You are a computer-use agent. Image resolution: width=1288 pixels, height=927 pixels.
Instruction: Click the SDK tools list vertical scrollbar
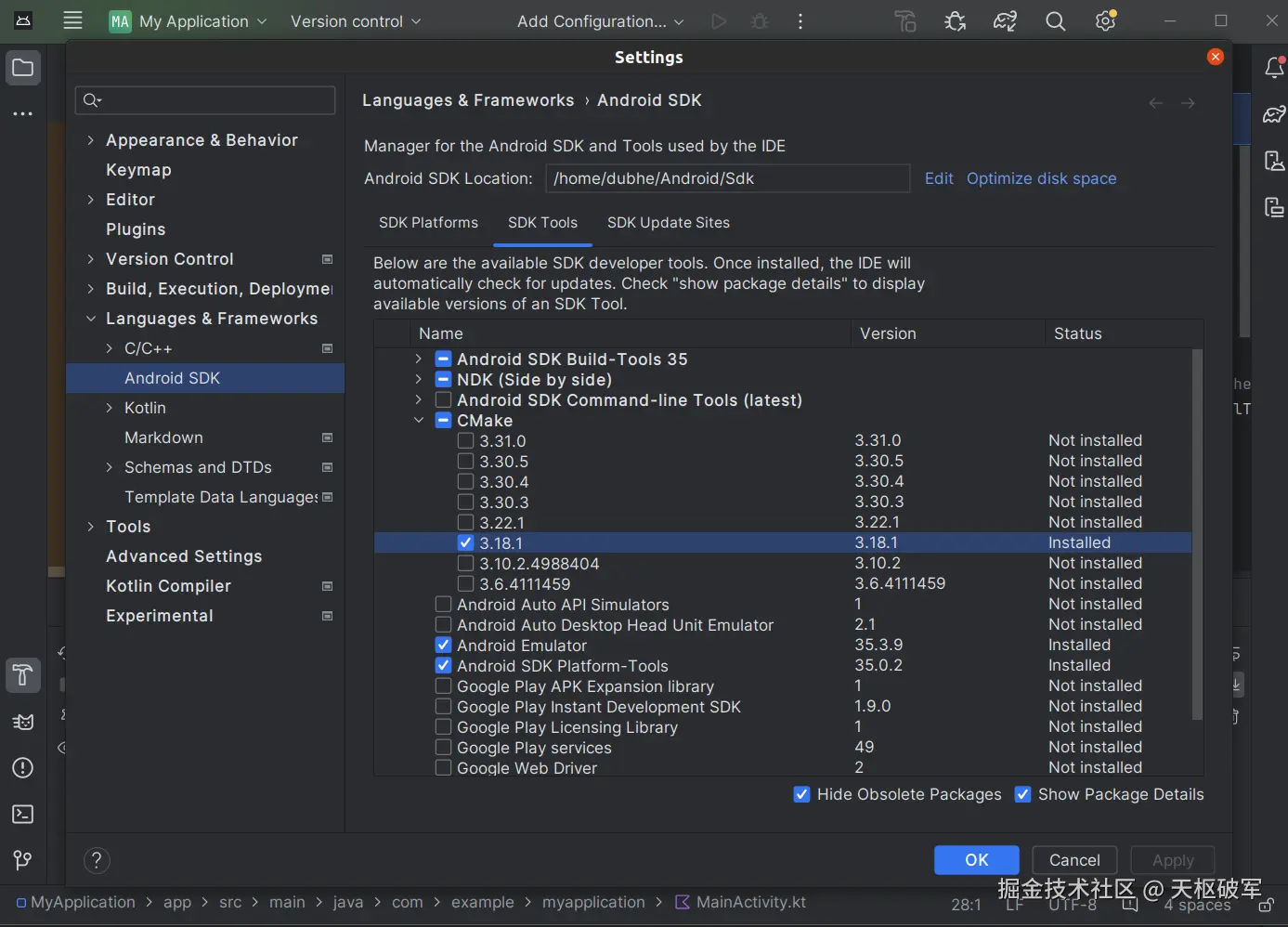(x=1197, y=534)
